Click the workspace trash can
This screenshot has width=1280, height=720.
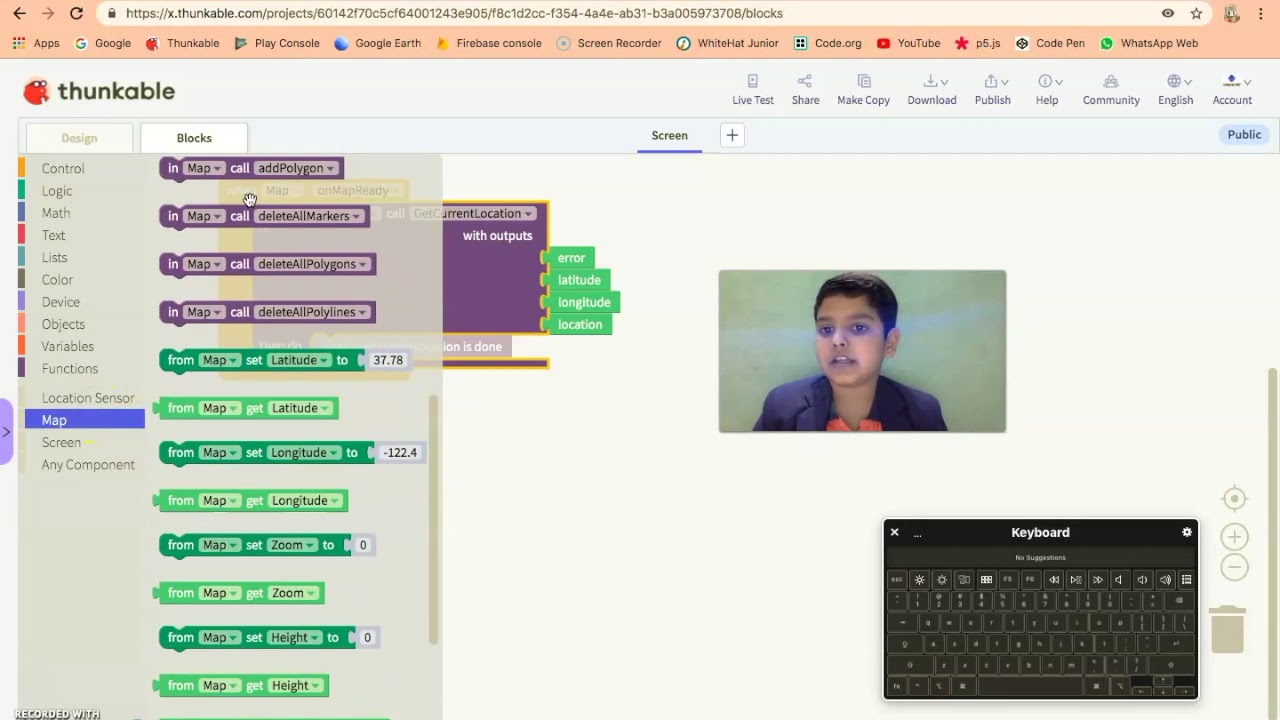coord(1227,629)
